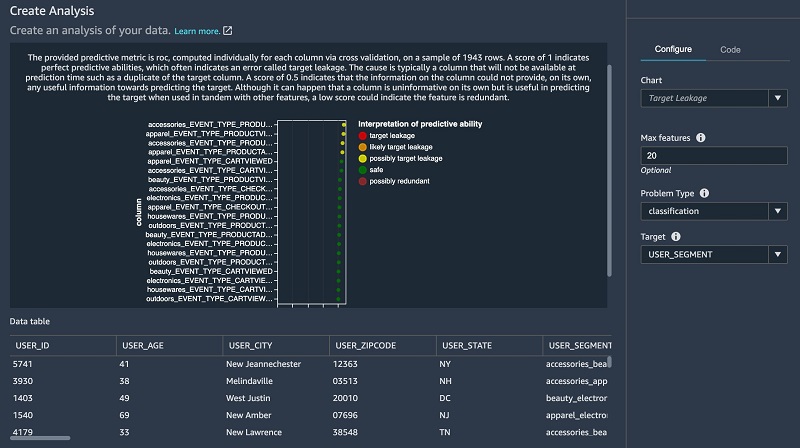Click the Chart dropdown arrow
The width and height of the screenshot is (800, 448).
point(778,98)
